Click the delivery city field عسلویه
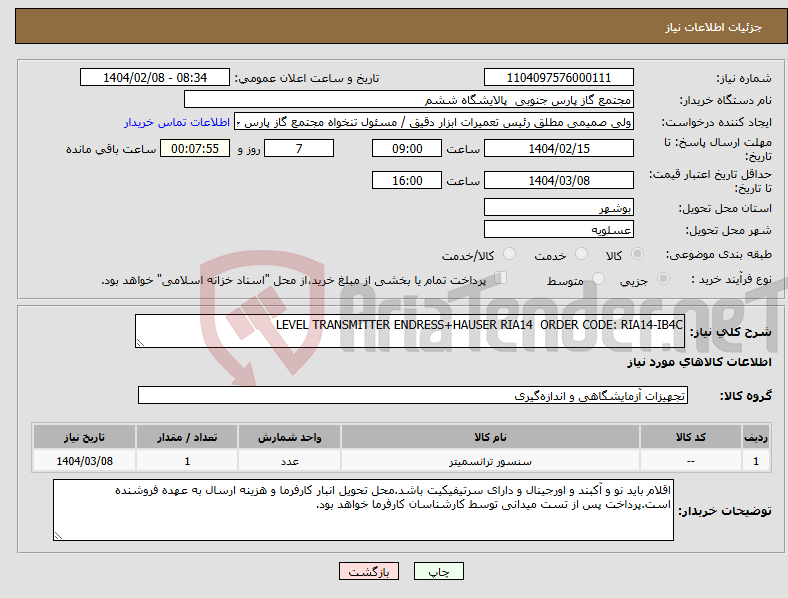 point(558,229)
